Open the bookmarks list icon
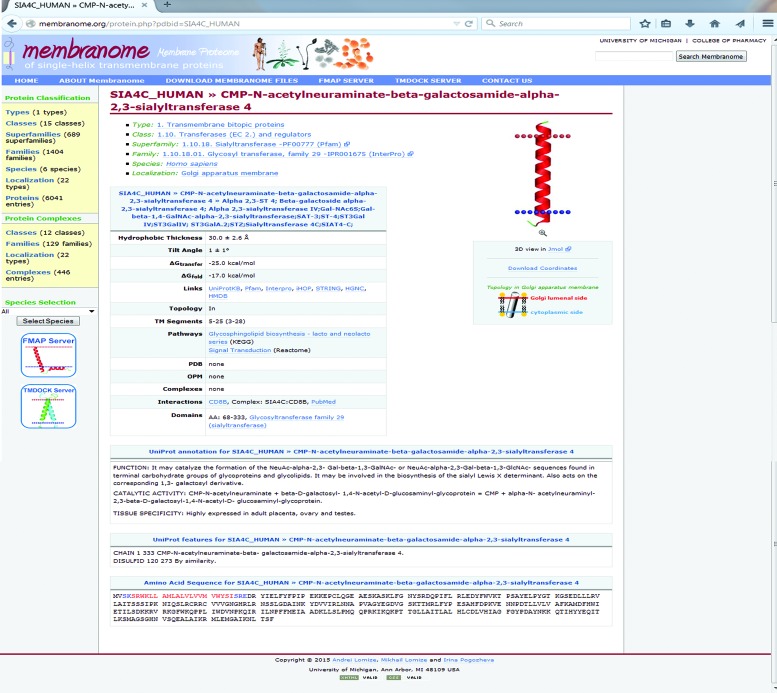 click(666, 23)
